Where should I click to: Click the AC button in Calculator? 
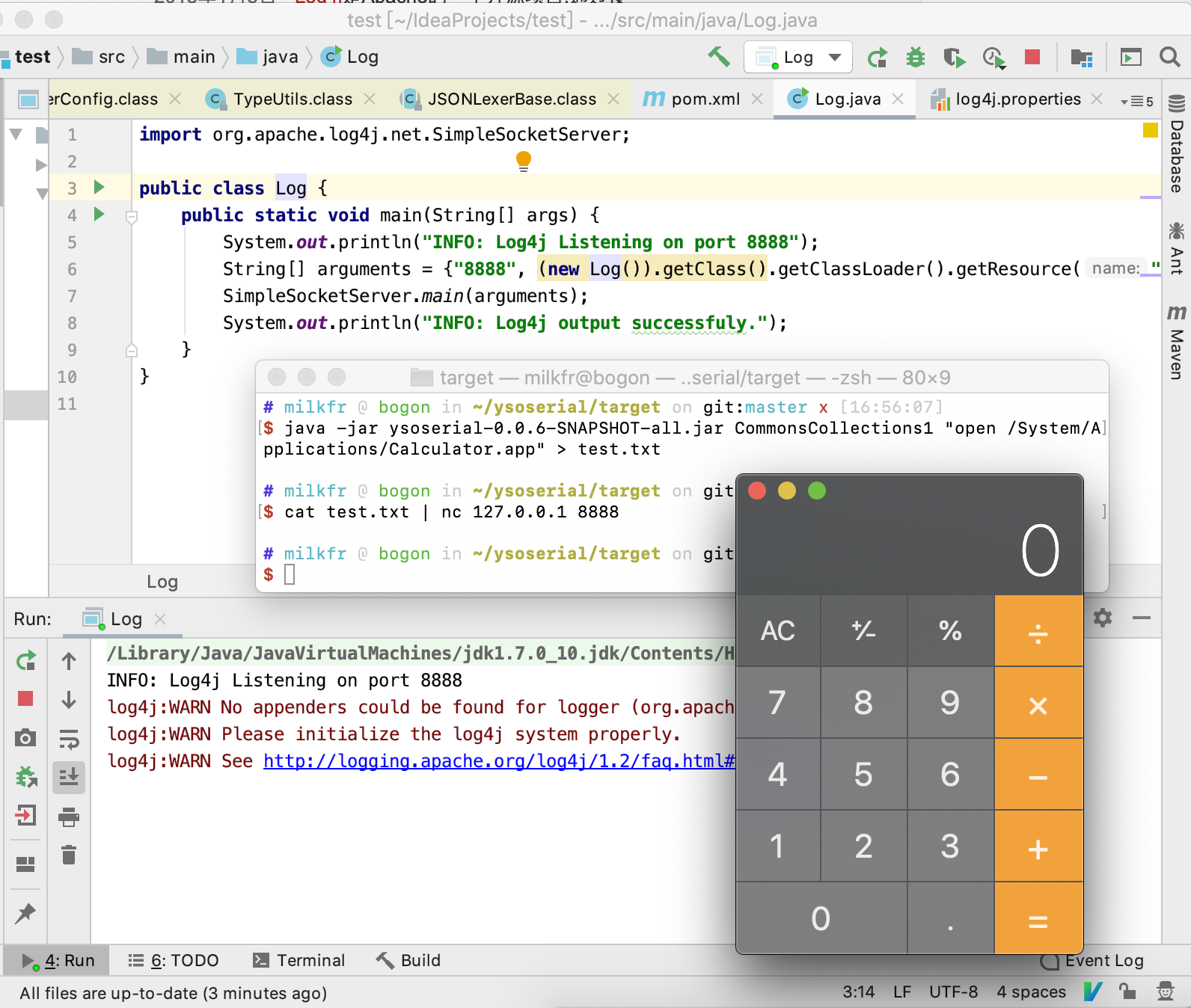pos(778,630)
